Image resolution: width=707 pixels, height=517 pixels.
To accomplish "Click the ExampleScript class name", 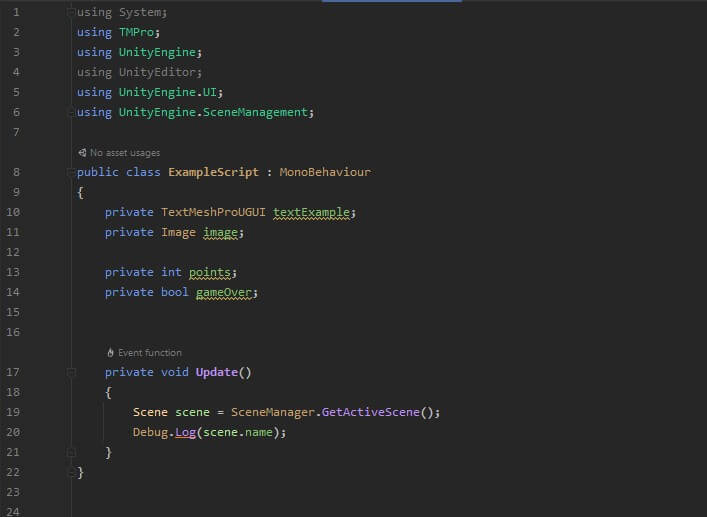I will point(213,172).
